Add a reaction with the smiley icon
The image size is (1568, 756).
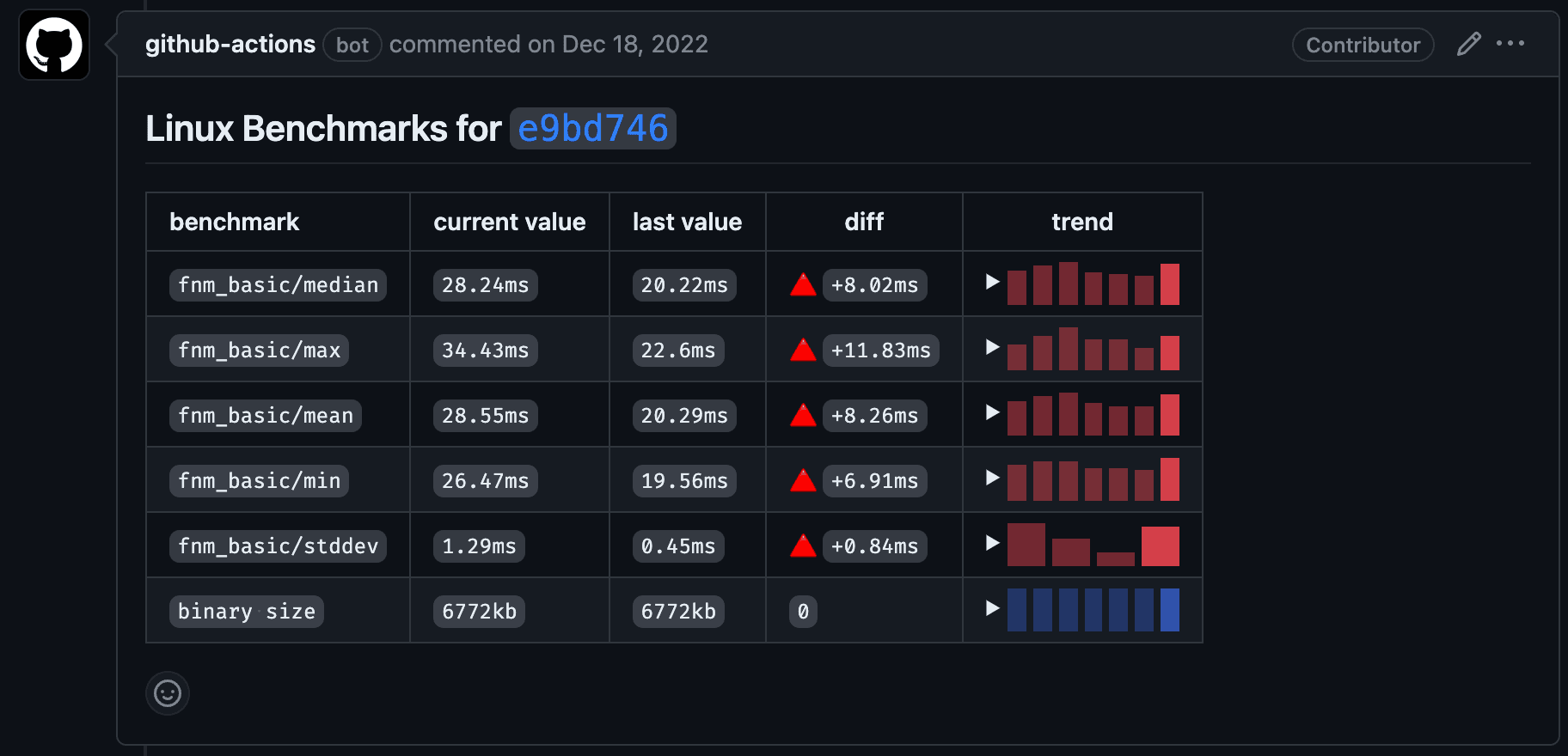[168, 693]
